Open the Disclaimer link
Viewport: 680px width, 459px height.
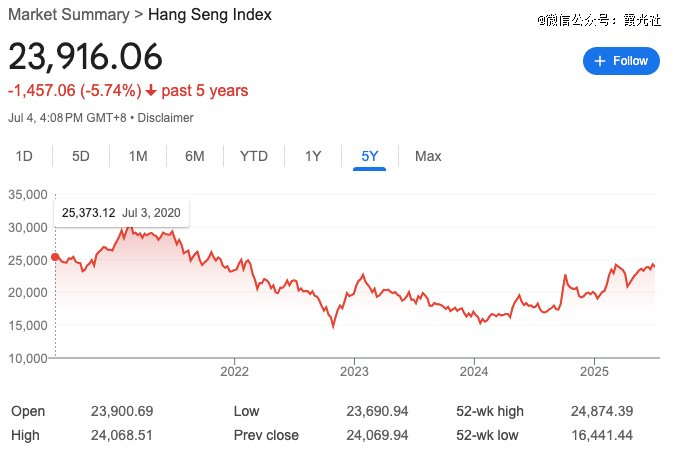pyautogui.click(x=164, y=118)
